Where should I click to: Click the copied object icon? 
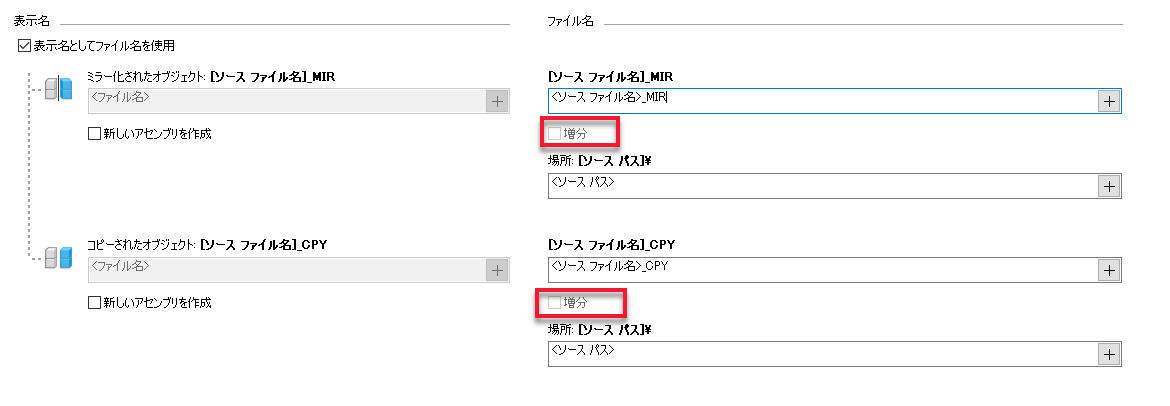click(60, 260)
